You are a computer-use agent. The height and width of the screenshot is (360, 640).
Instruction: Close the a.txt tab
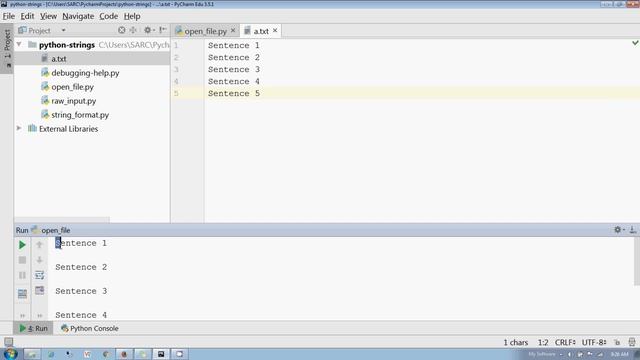[275, 31]
